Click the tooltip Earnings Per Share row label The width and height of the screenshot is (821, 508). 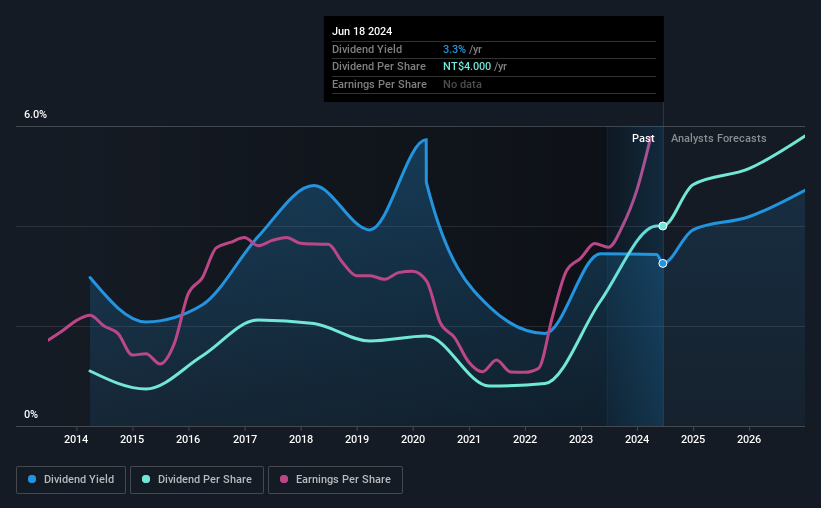click(x=379, y=84)
